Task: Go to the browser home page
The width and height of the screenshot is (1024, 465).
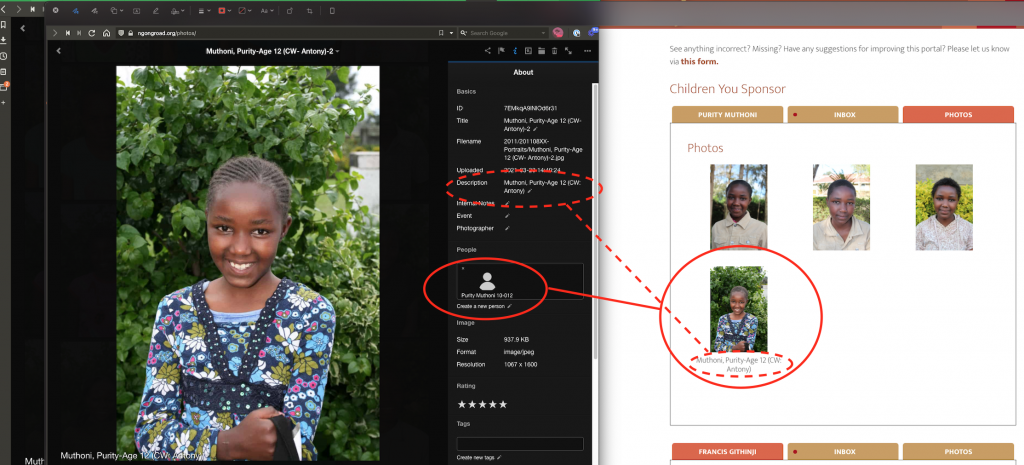Action: [106, 33]
